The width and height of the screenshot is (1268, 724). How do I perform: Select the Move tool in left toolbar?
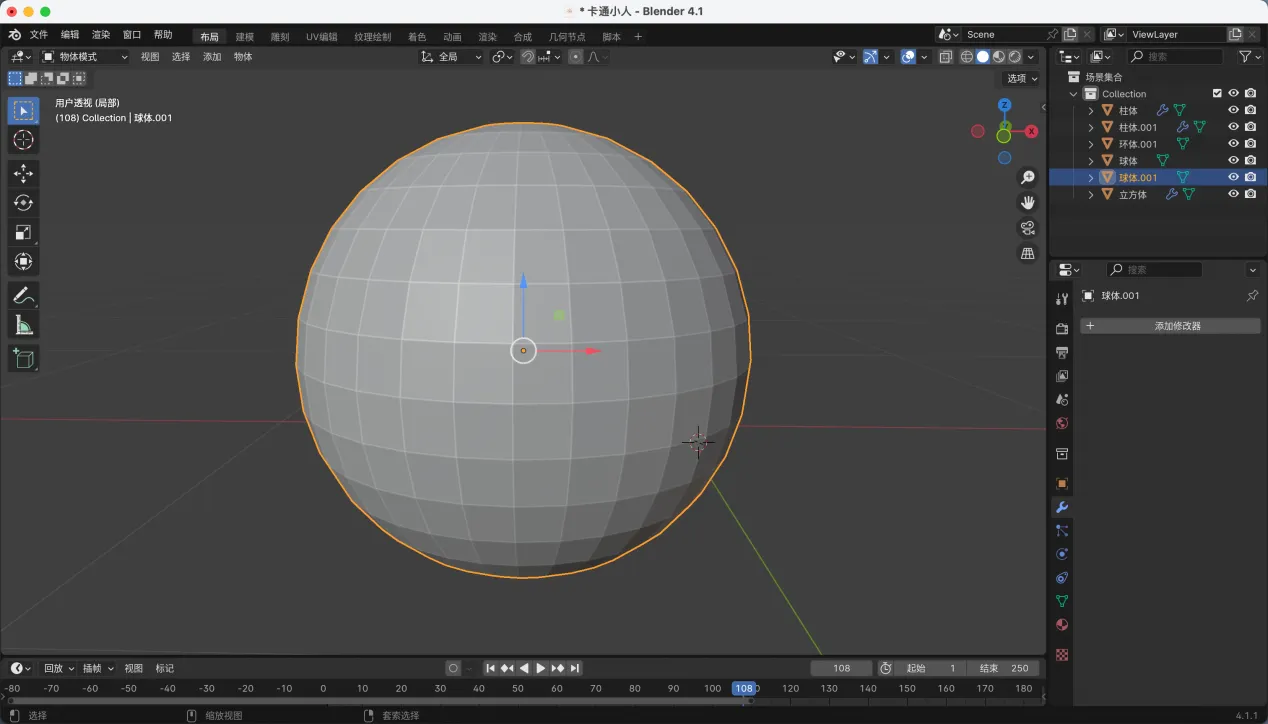[x=23, y=174]
